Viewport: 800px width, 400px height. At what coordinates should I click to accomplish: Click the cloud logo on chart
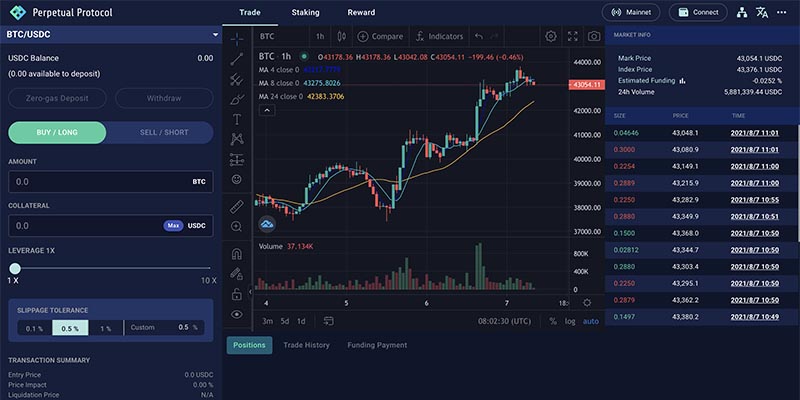click(x=267, y=223)
